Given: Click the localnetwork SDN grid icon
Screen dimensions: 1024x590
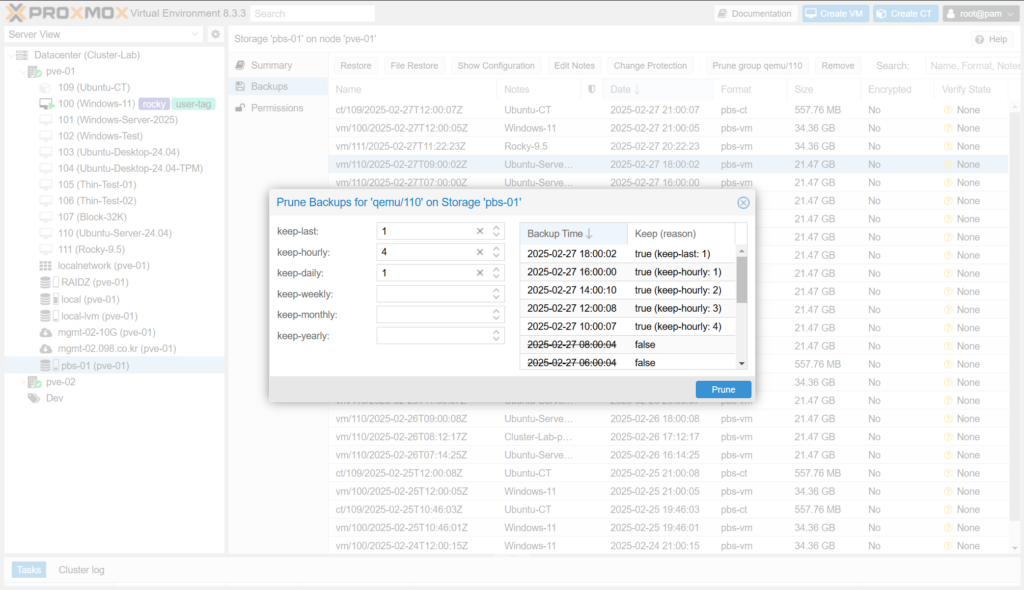Looking at the screenshot, I should click(46, 266).
